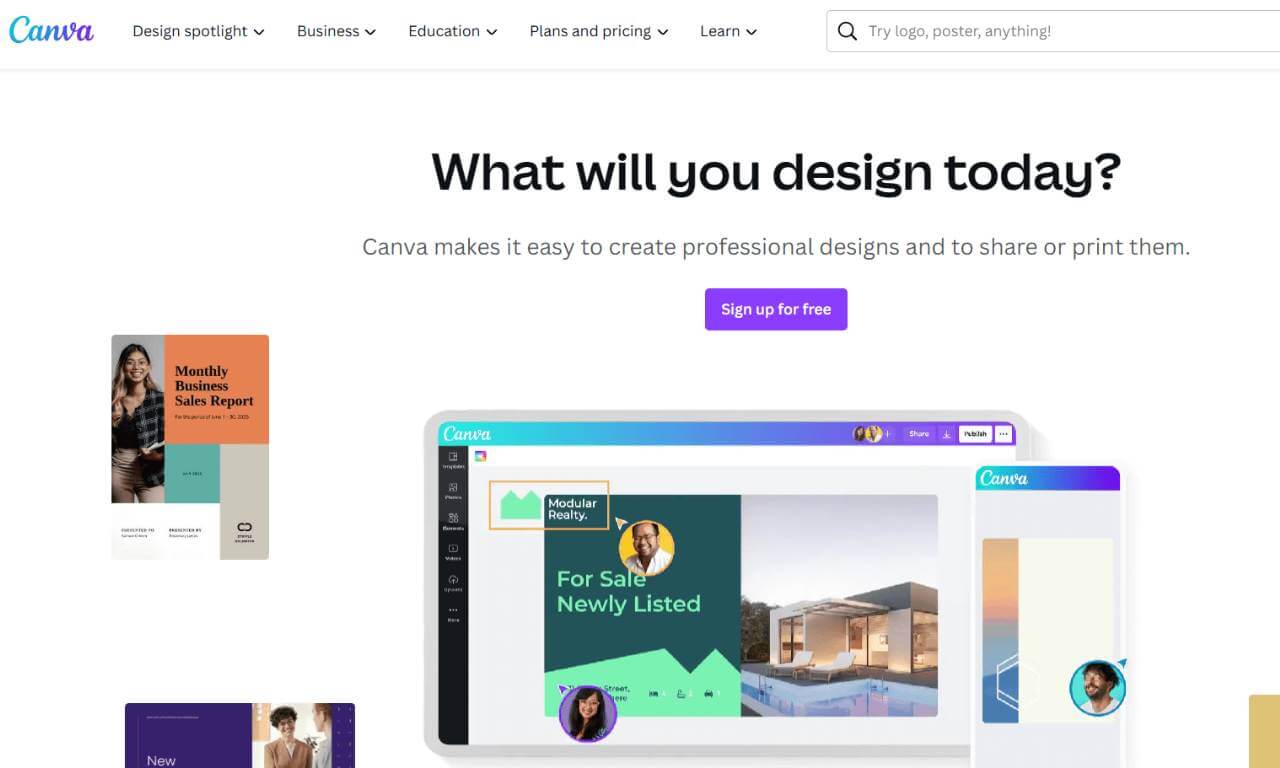Viewport: 1280px width, 768px height.
Task: Expand the Design spotlight dropdown
Action: (198, 31)
